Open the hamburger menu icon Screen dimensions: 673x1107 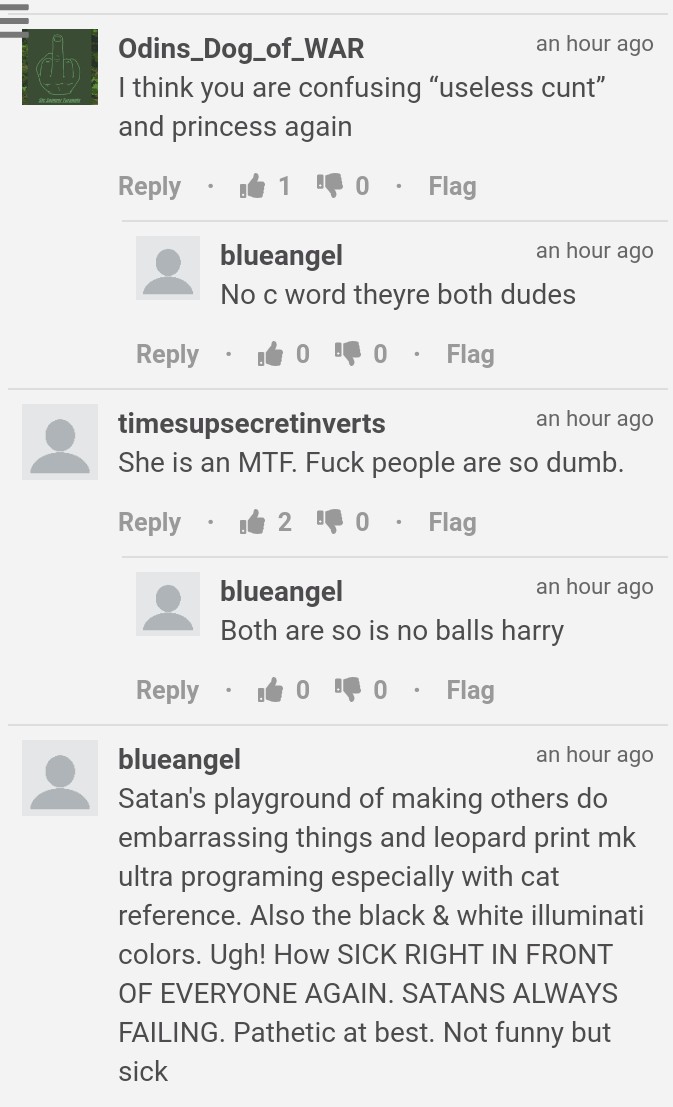click(13, 20)
